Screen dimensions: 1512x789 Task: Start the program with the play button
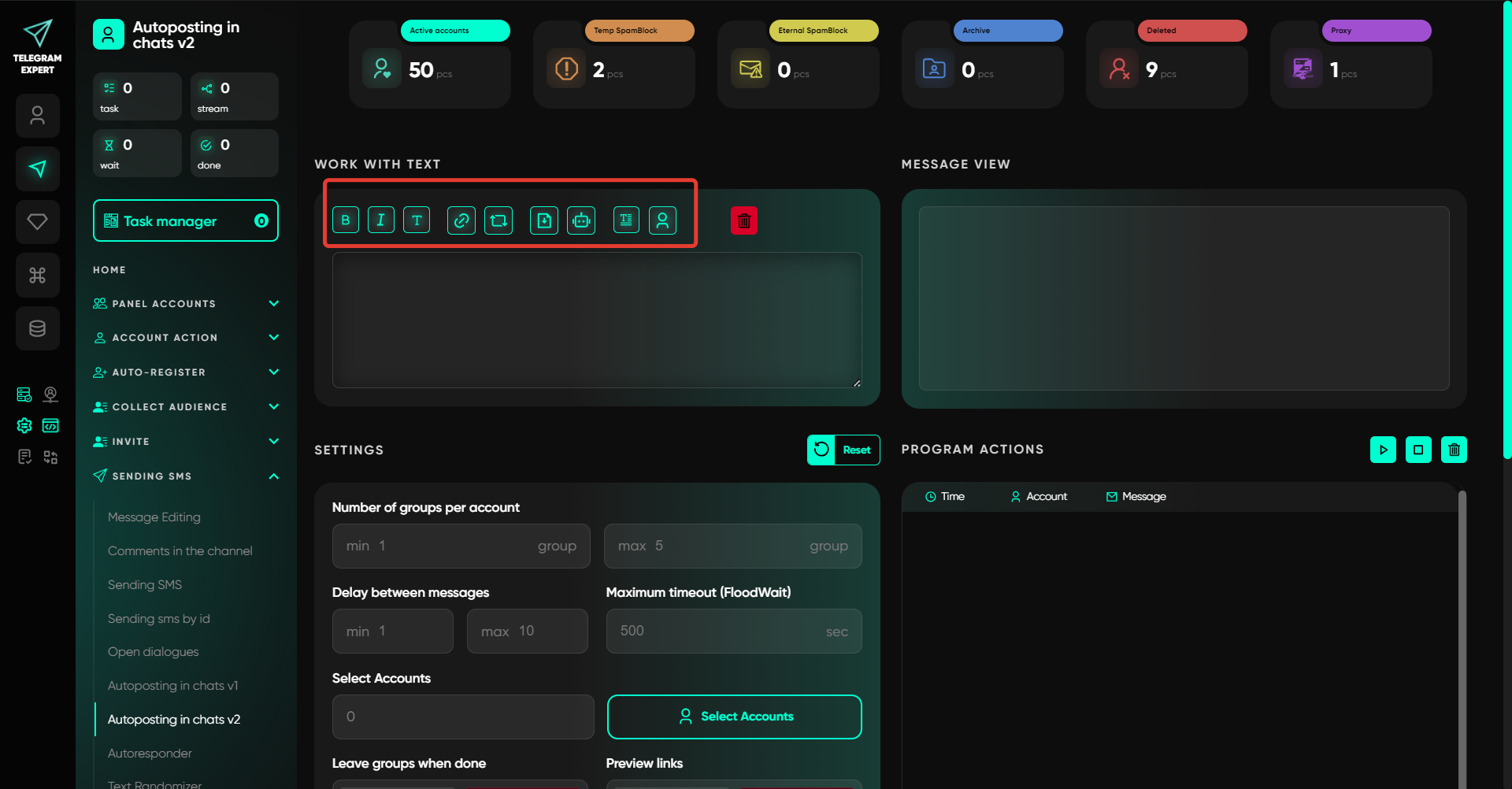point(1383,450)
